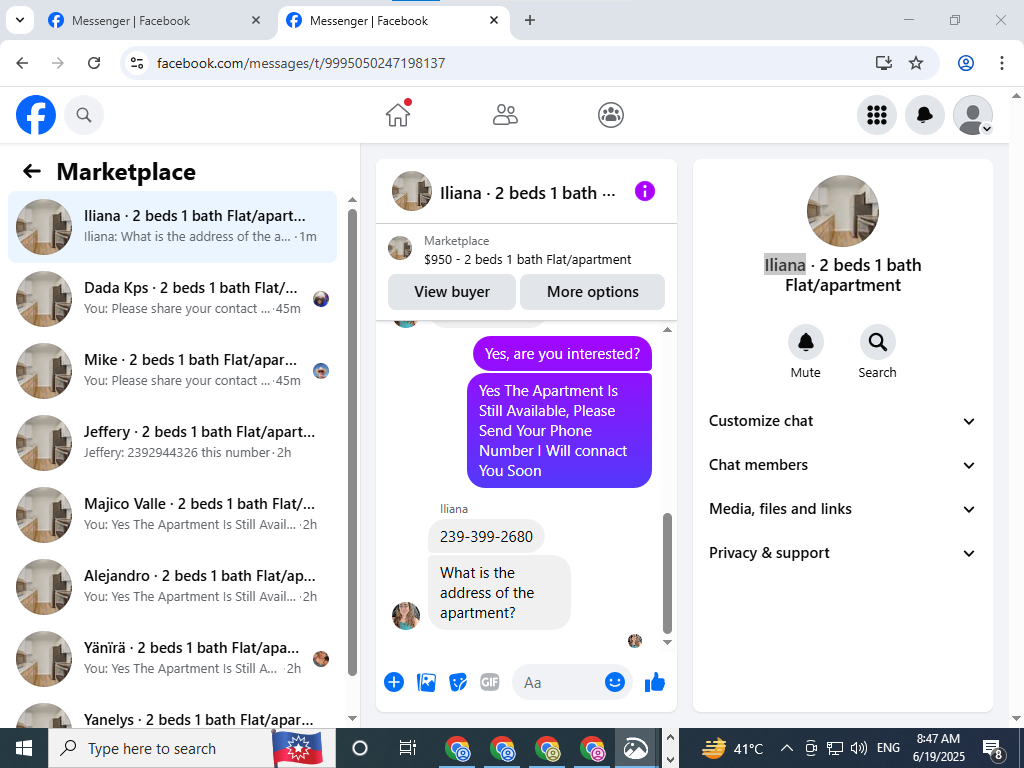Open the 41°C weather widget

[x=732, y=748]
